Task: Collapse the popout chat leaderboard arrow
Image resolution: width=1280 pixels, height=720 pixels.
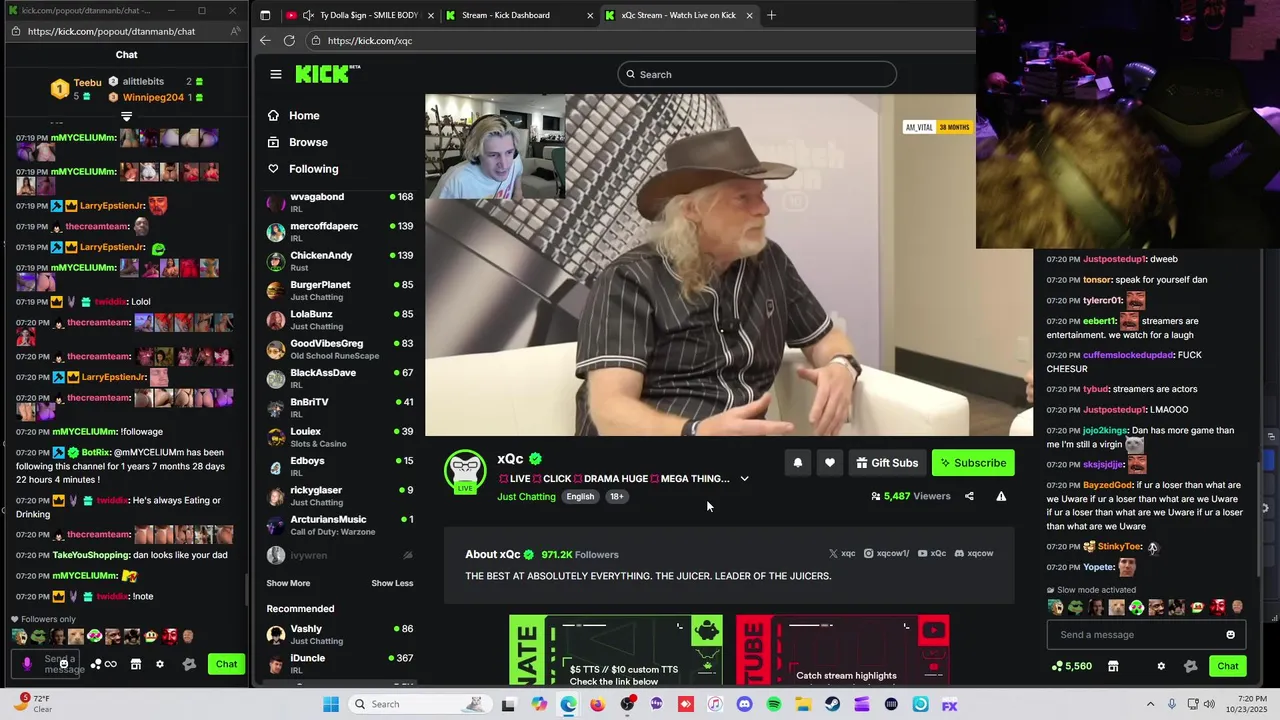Action: [x=126, y=116]
